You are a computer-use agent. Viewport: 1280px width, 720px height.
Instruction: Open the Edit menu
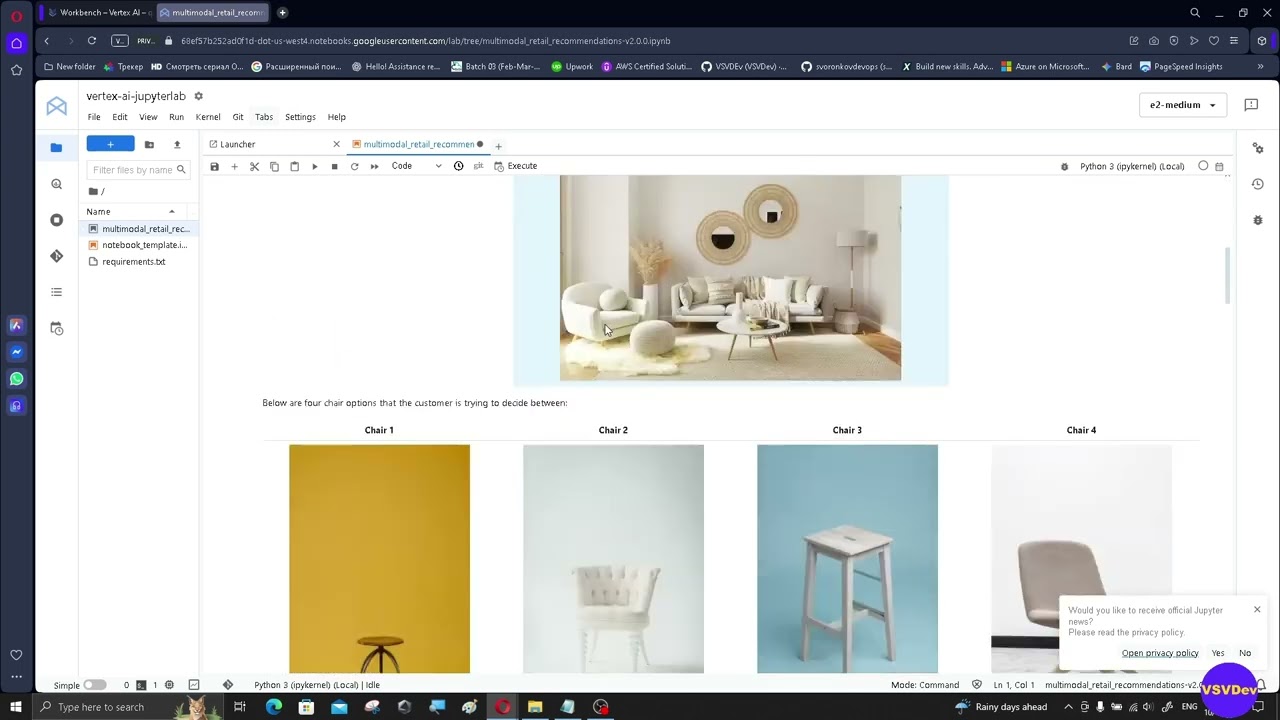tap(119, 117)
